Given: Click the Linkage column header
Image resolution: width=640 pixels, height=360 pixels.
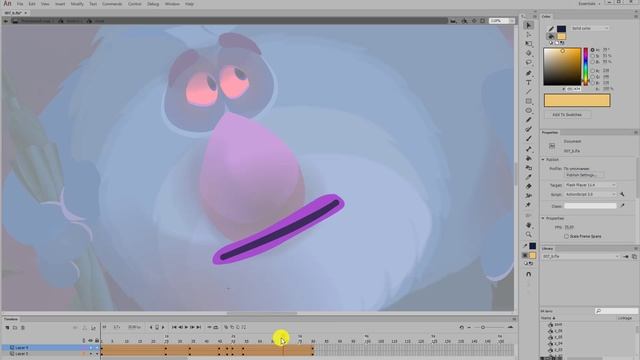Looking at the screenshot, I should [x=624, y=318].
